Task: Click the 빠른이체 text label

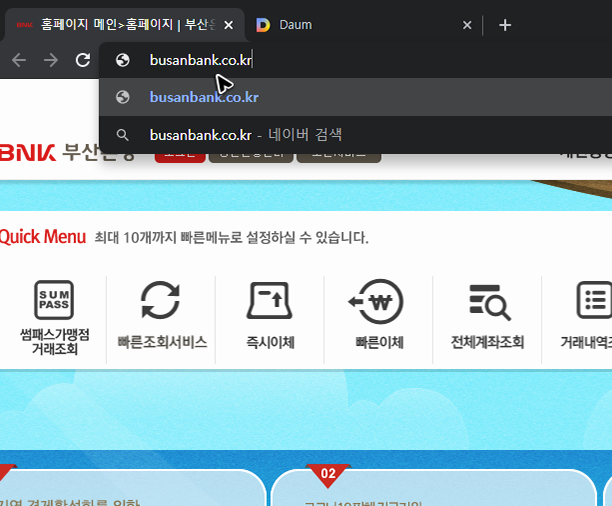Action: 379,342
